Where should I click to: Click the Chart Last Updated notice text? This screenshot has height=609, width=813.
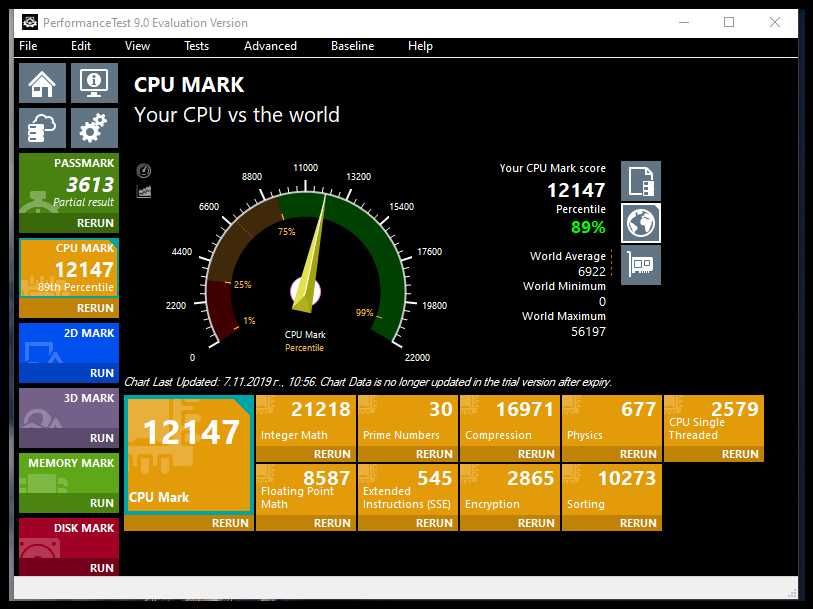[368, 382]
